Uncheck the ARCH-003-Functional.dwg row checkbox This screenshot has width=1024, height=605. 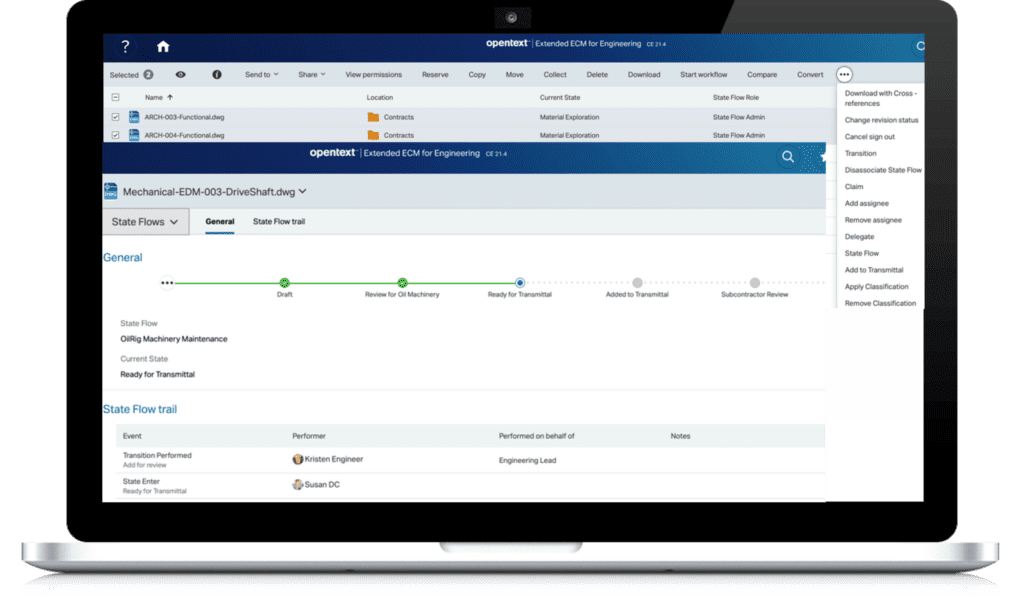pyautogui.click(x=113, y=116)
